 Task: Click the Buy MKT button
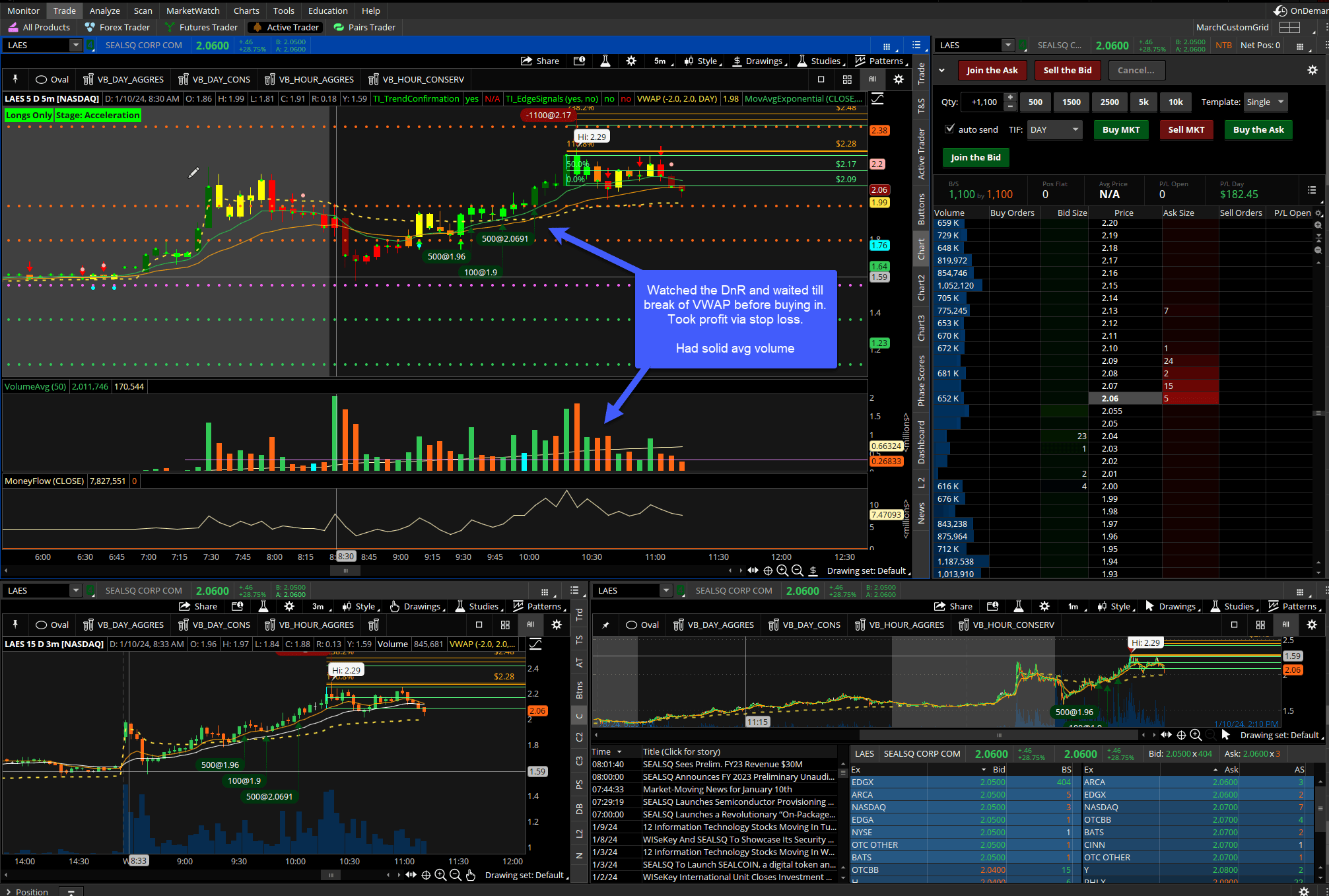coord(1120,129)
